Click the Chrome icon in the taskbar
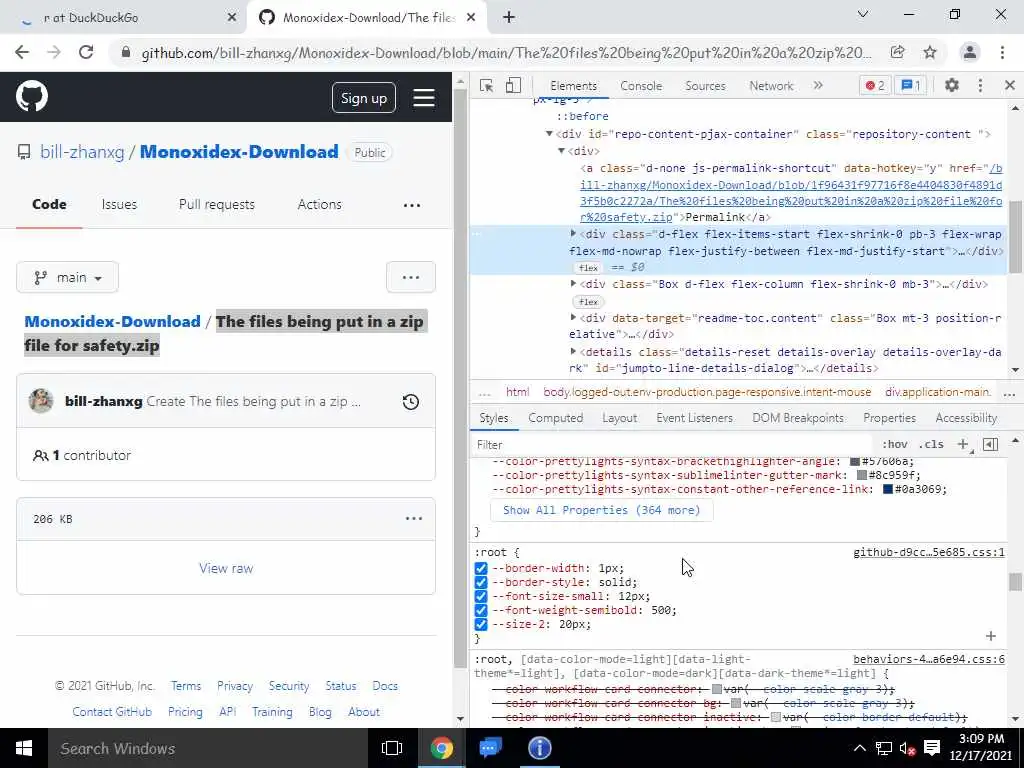This screenshot has width=1024, height=768. (x=442, y=748)
